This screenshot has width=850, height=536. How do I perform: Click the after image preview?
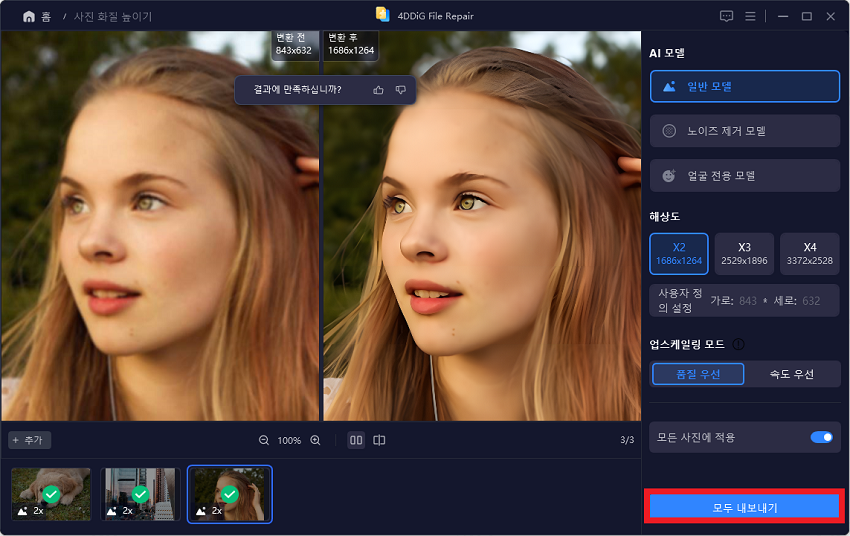coord(482,225)
